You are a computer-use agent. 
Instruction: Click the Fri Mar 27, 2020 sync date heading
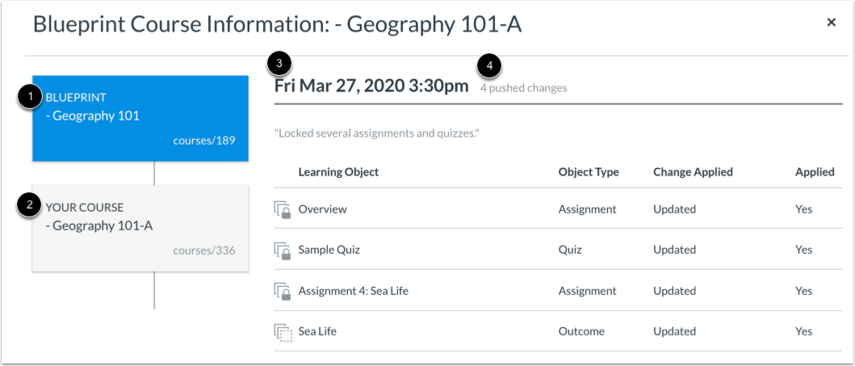pos(371,86)
